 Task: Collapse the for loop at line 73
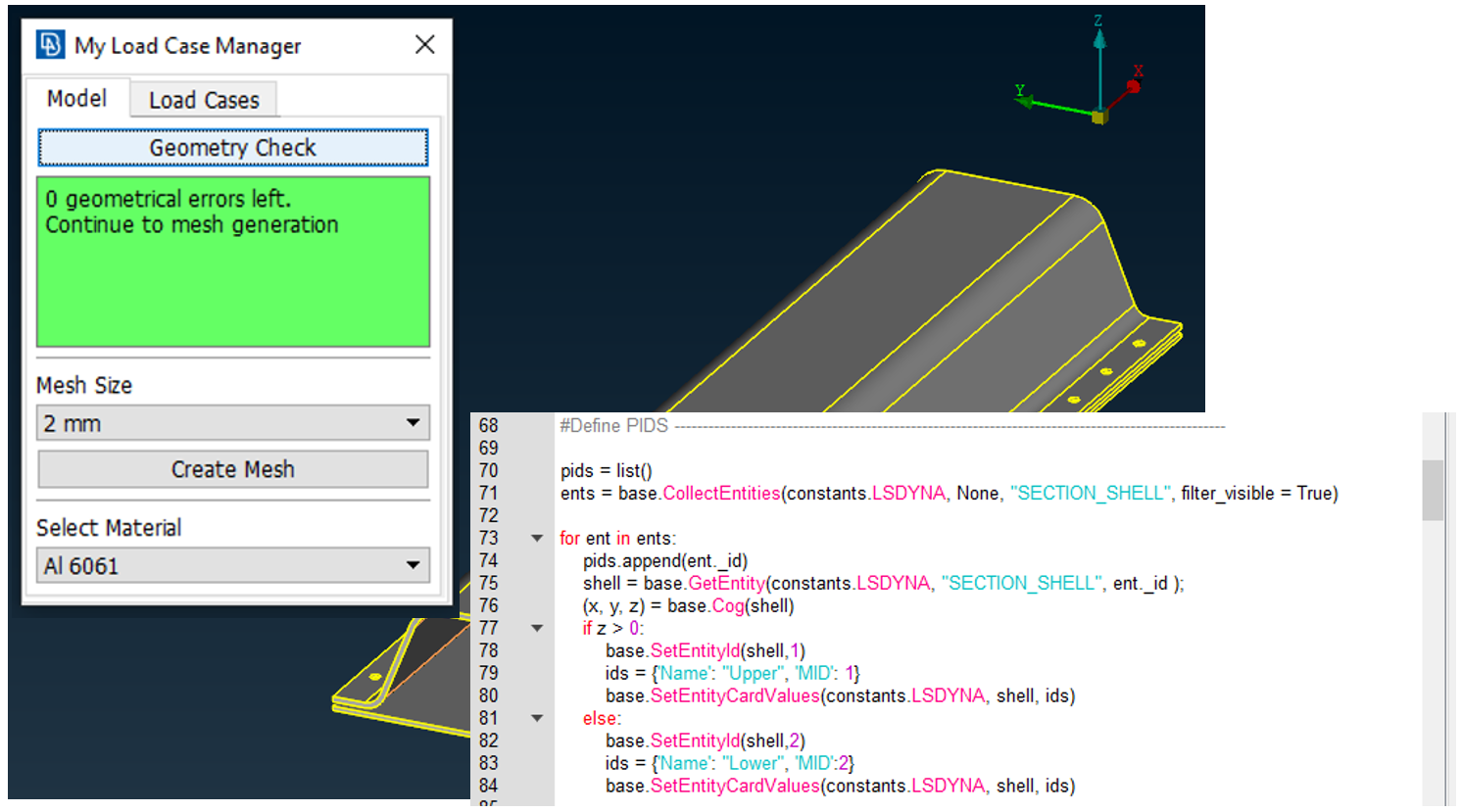[x=537, y=539]
